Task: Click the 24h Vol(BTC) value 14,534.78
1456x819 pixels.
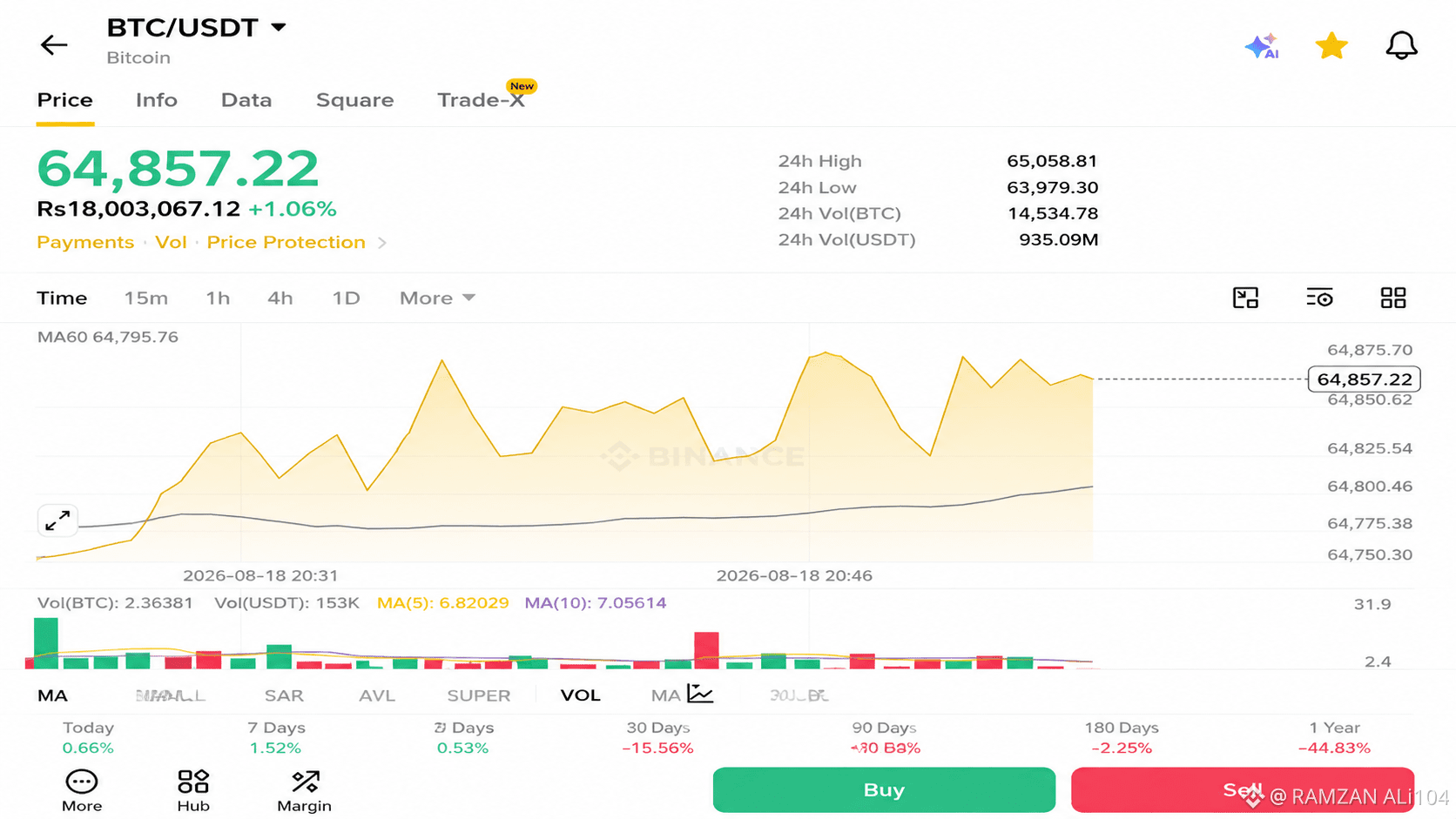Action: coord(1053,213)
